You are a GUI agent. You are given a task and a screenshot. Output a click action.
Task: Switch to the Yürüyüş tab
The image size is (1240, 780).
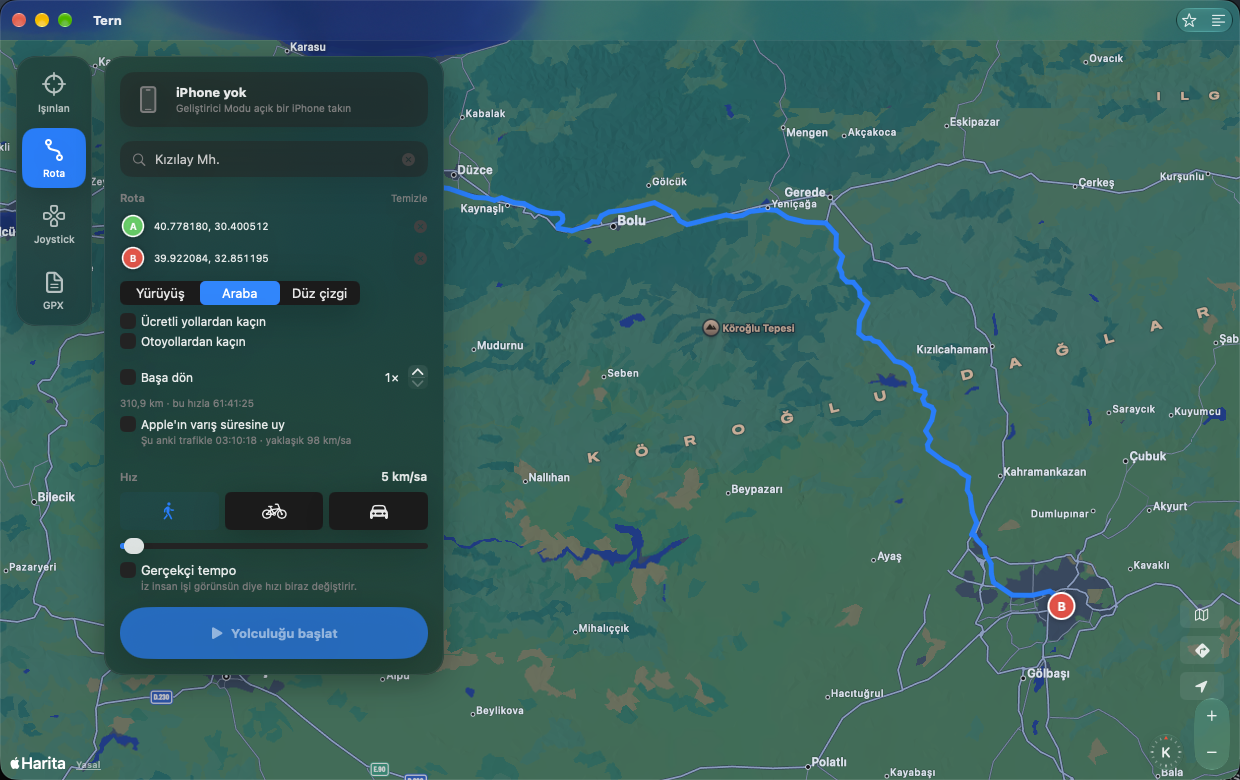(x=160, y=293)
